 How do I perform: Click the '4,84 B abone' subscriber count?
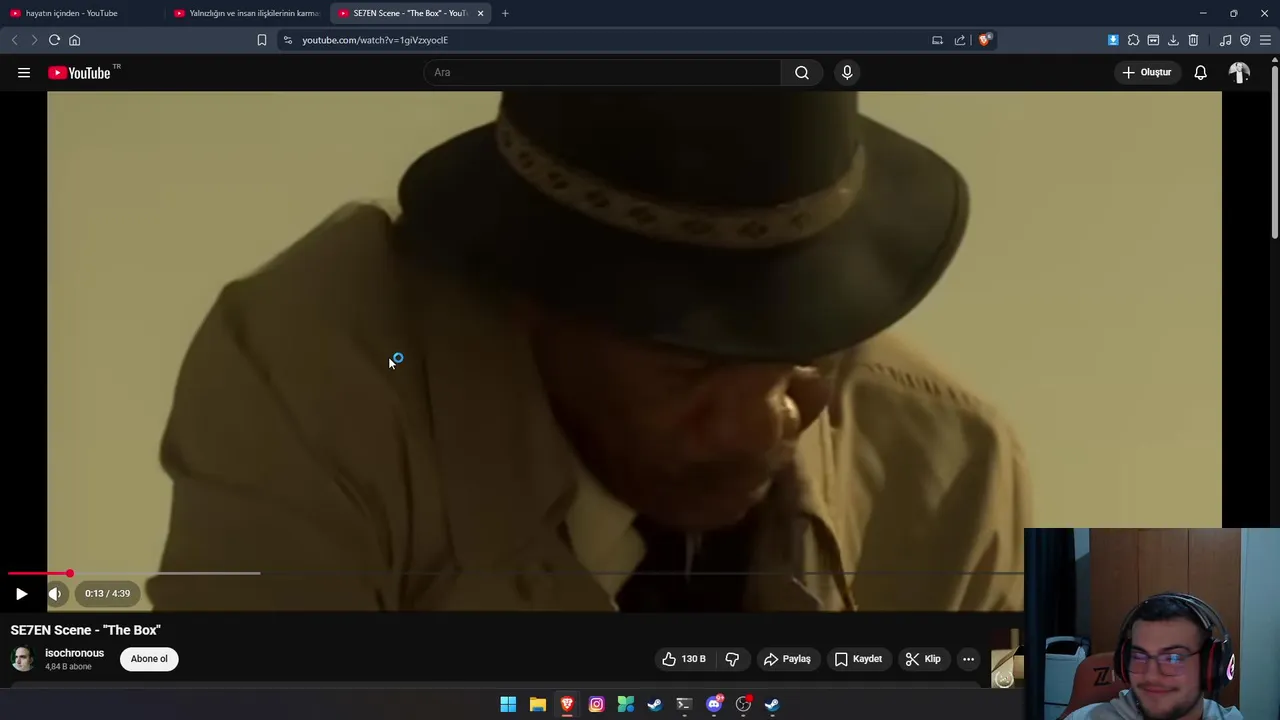[69, 666]
